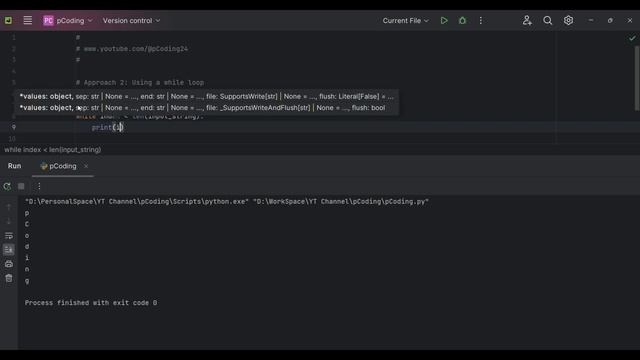Open the main hamburger menu
Screen dimensions: 640x360
pos(27,20)
